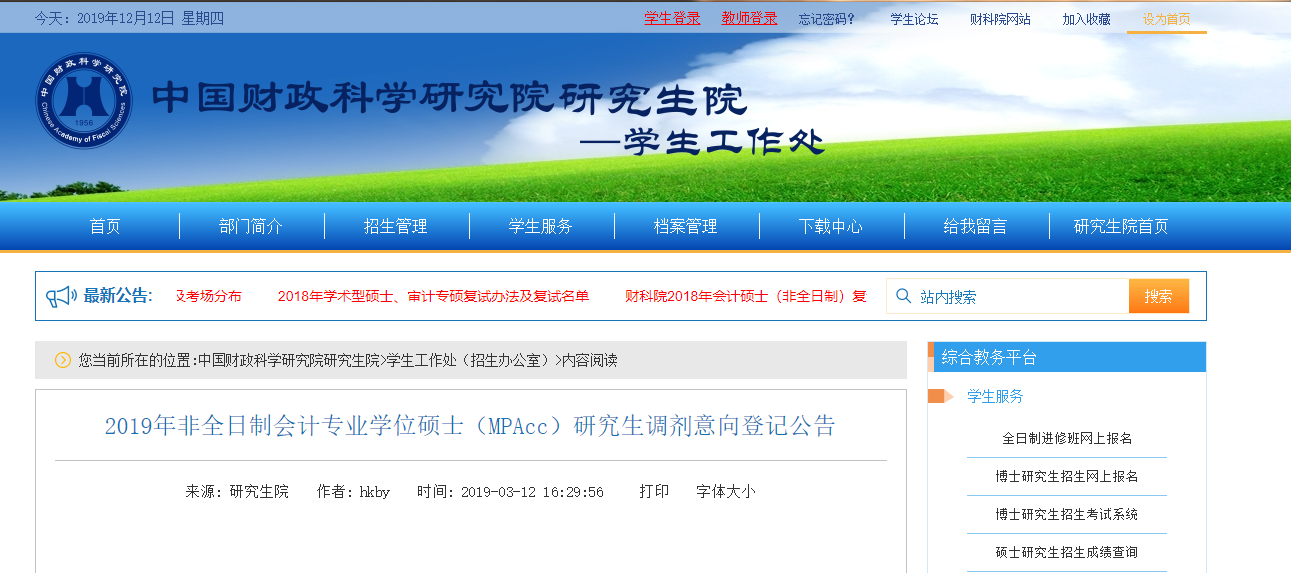Click breadcrumb 学生工作处(招生办公室)

coord(469,360)
